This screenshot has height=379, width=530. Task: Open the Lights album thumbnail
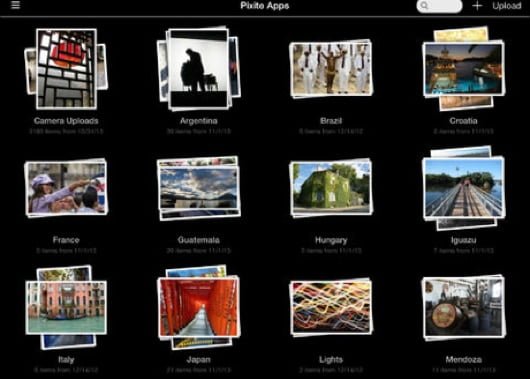click(331, 307)
